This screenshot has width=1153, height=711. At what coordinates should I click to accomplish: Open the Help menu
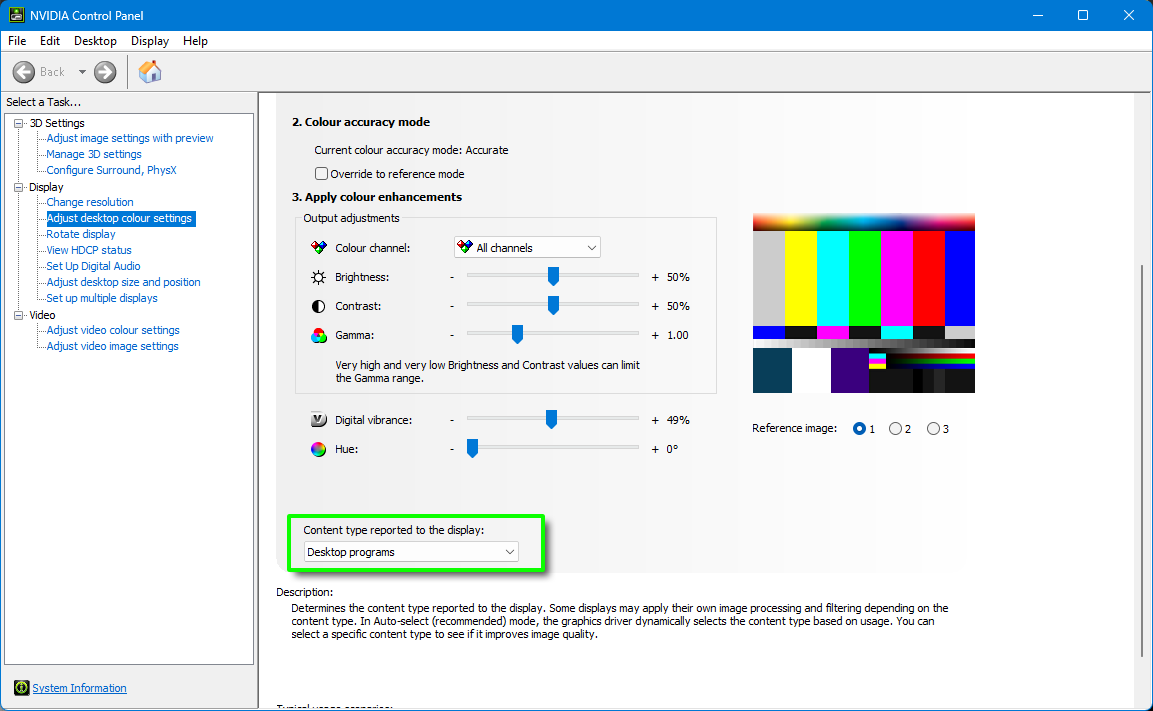tap(196, 41)
